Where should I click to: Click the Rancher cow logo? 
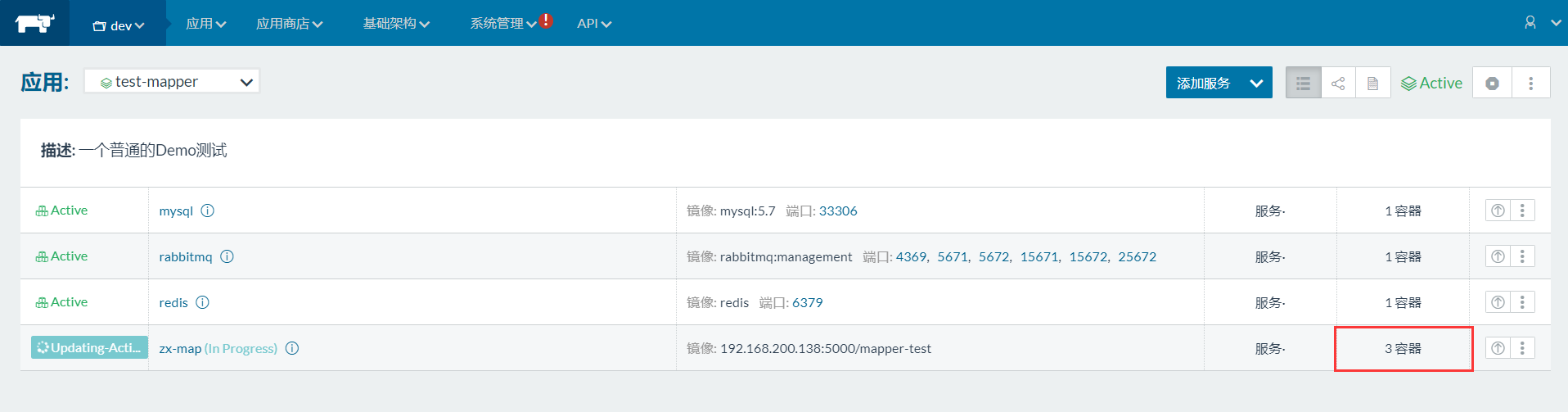(34, 23)
